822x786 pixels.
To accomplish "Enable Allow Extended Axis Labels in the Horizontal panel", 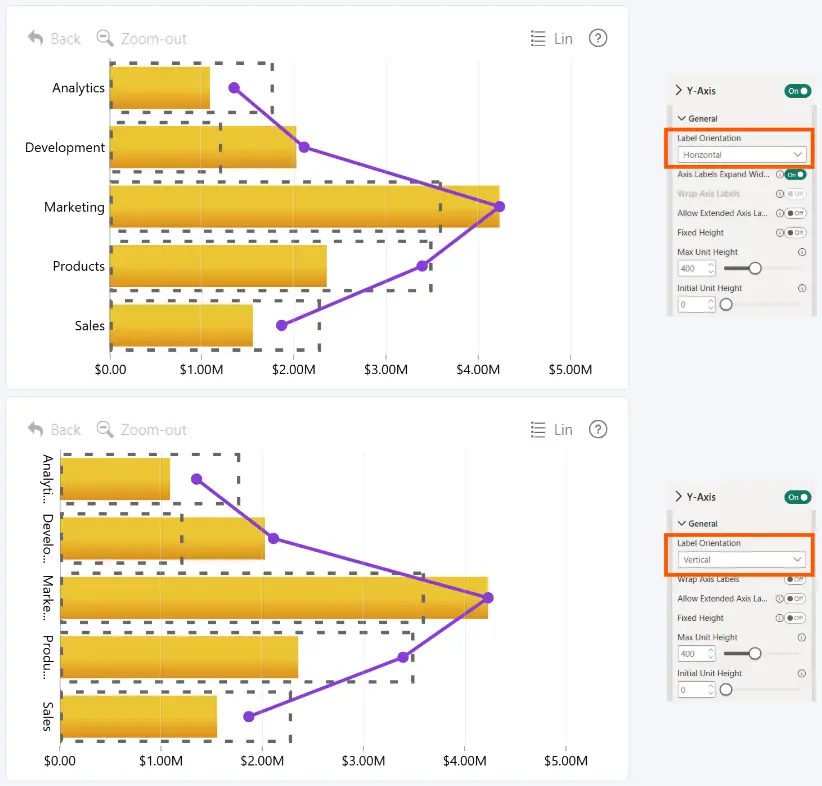I will pos(795,213).
